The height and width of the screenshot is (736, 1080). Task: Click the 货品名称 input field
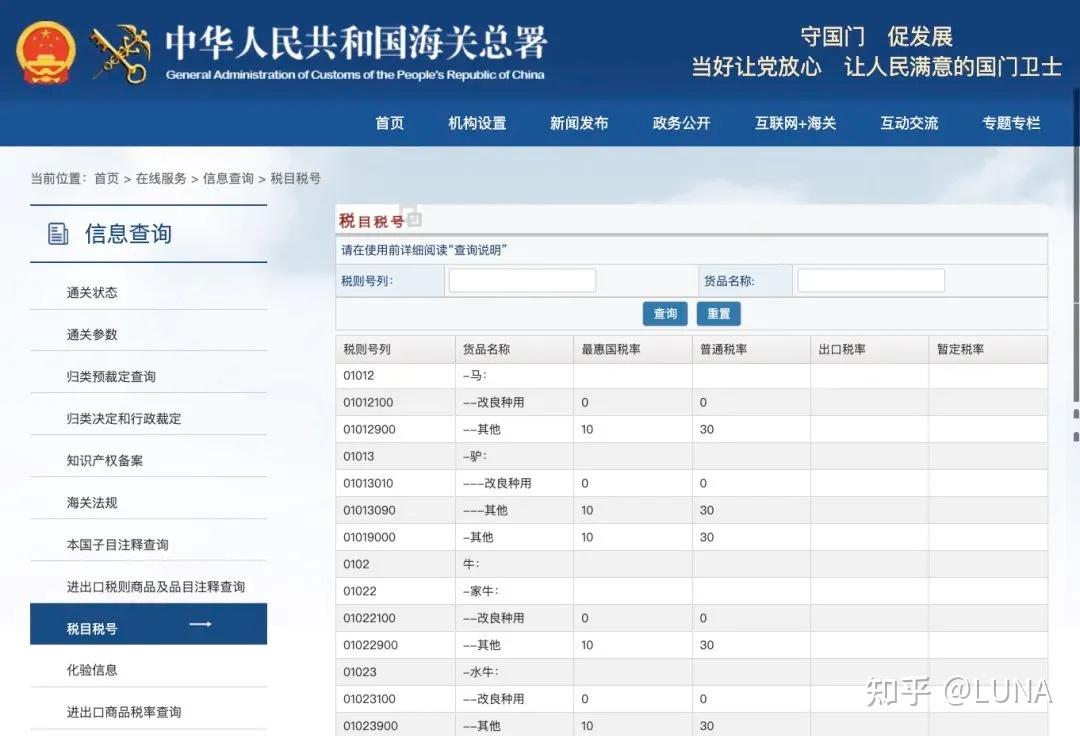[870, 280]
